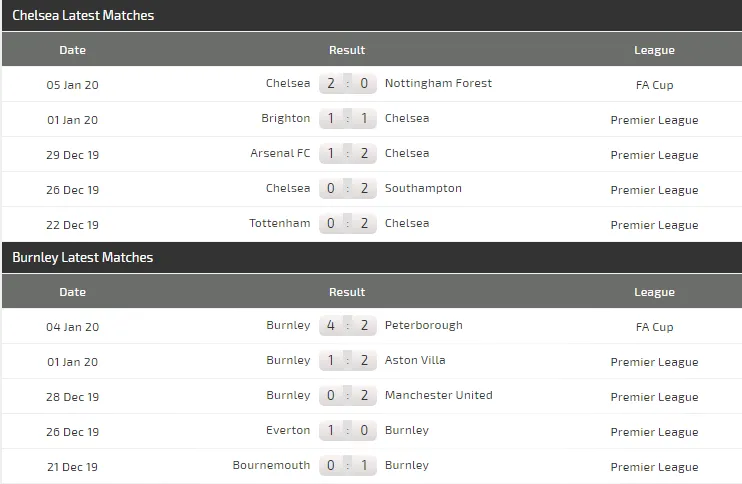742x484 pixels.
Task: Click the 05 Jan 20 date cell
Action: pyautogui.click(x=73, y=85)
